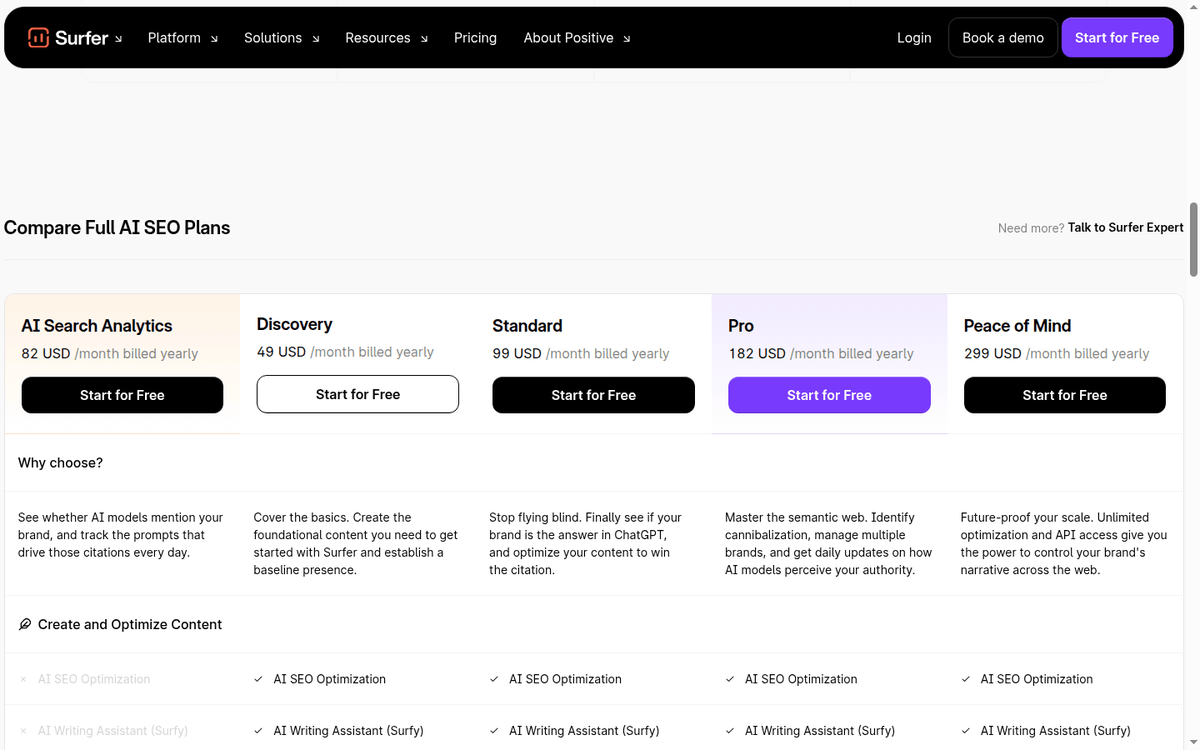Click the x mark beside AI SEO Optimization

coord(23,679)
